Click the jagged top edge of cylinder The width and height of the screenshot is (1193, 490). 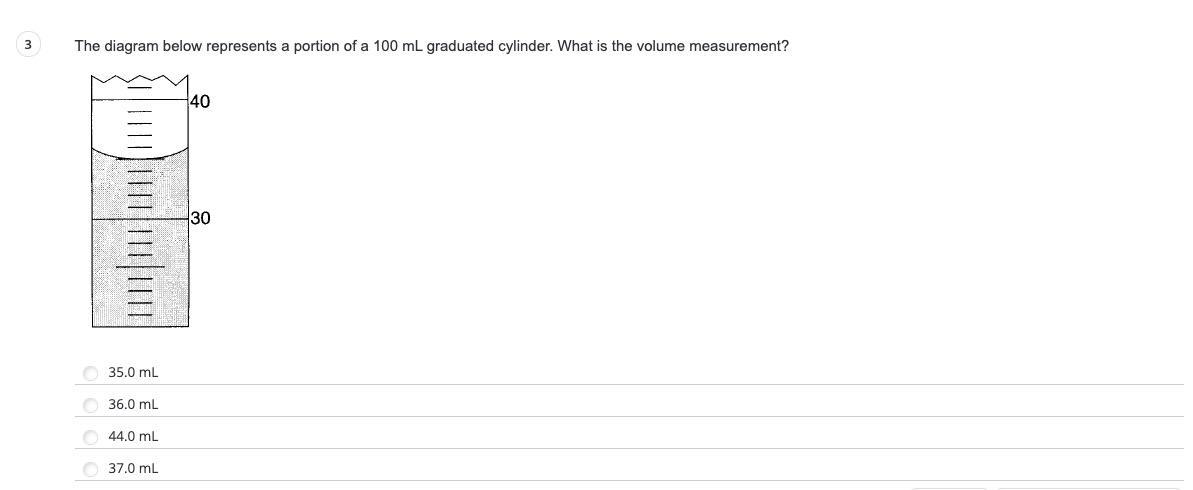tap(140, 80)
